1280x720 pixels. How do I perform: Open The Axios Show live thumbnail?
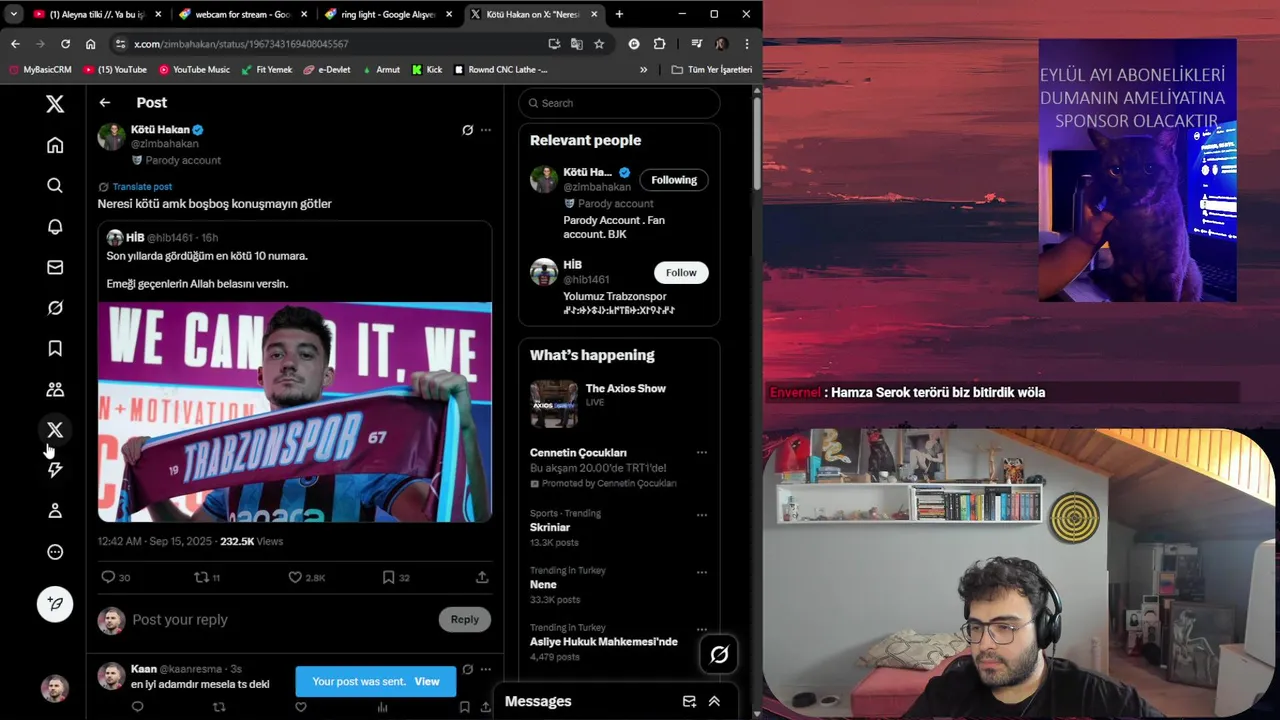[554, 405]
